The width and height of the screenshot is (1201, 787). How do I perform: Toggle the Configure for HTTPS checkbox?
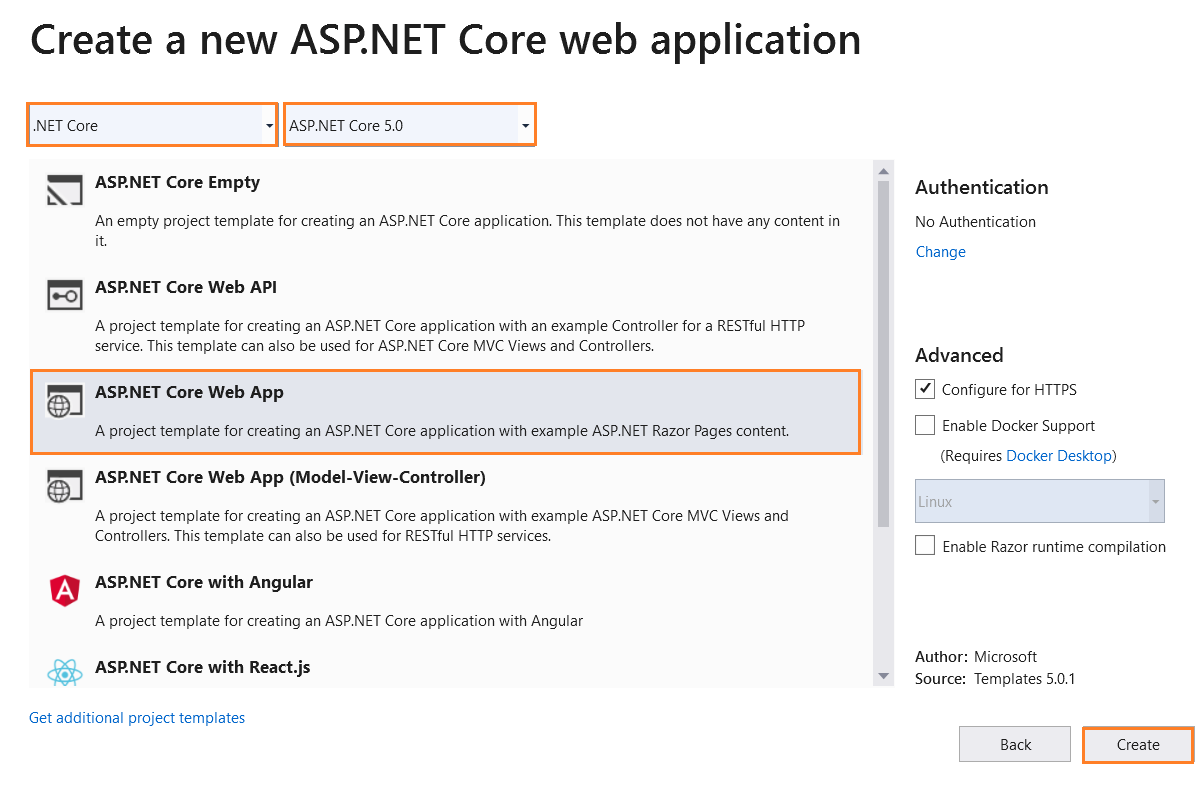pos(925,389)
